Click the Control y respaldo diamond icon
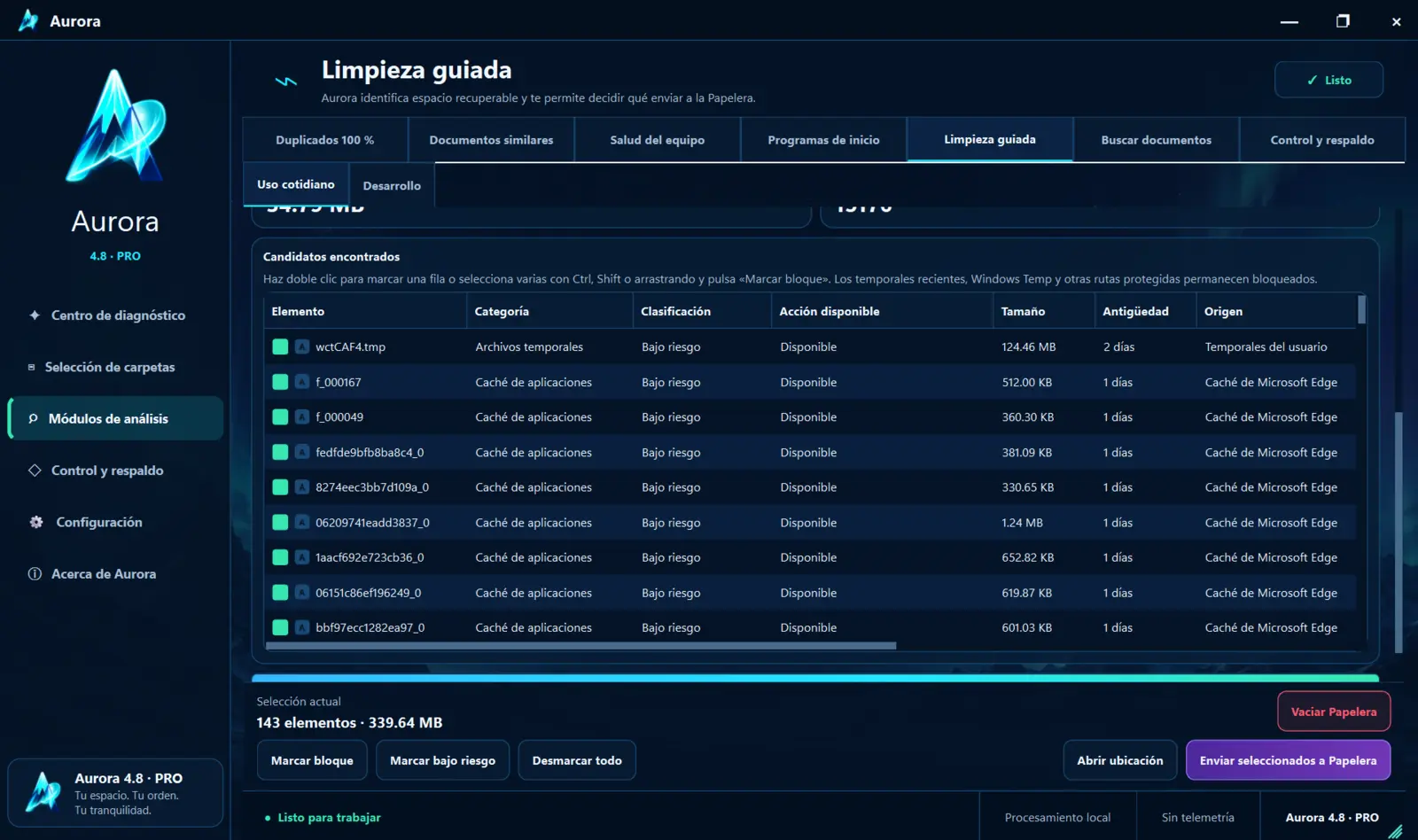The width and height of the screenshot is (1418, 840). click(x=35, y=471)
